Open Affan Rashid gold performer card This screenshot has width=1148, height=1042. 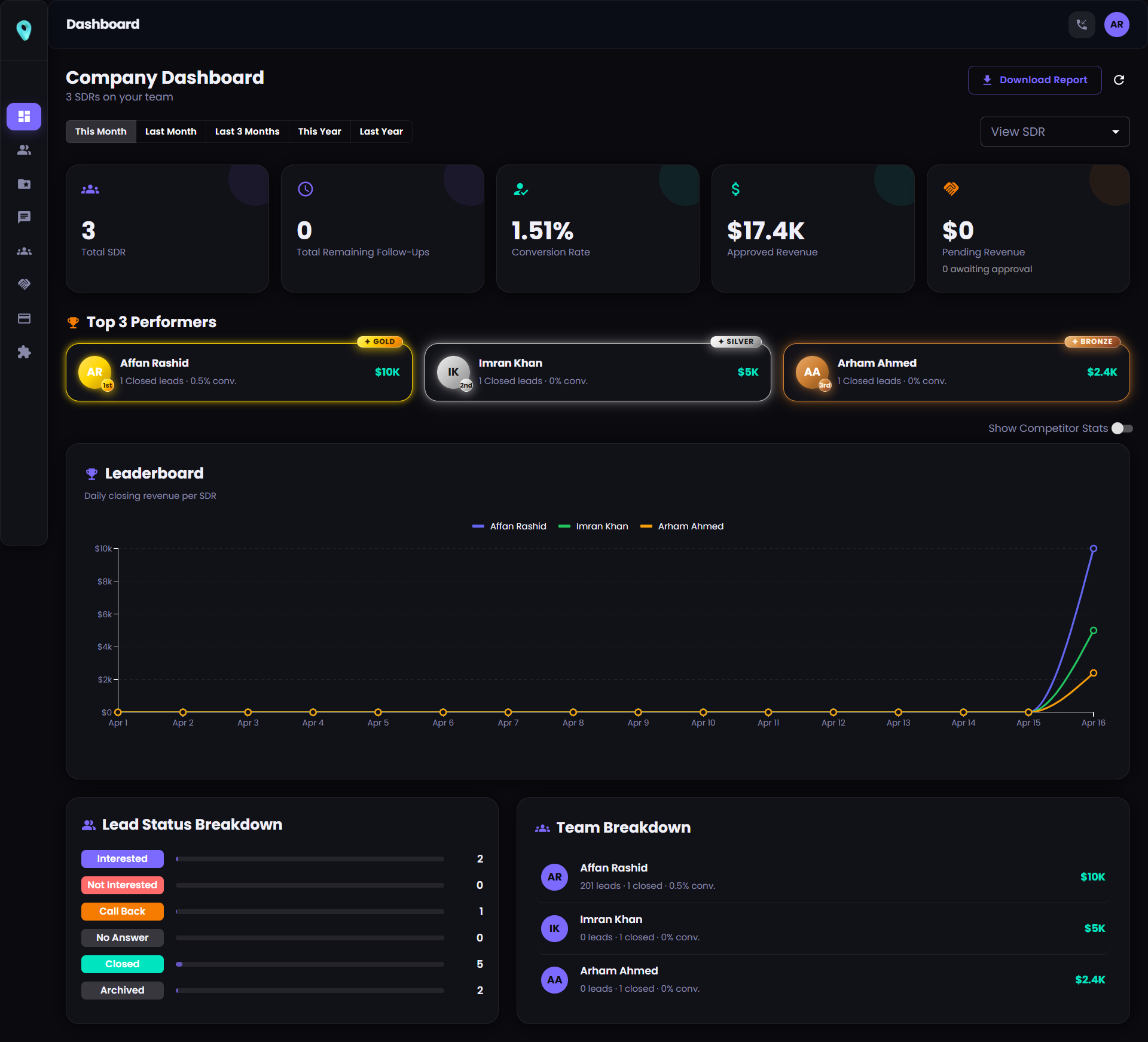coord(239,372)
